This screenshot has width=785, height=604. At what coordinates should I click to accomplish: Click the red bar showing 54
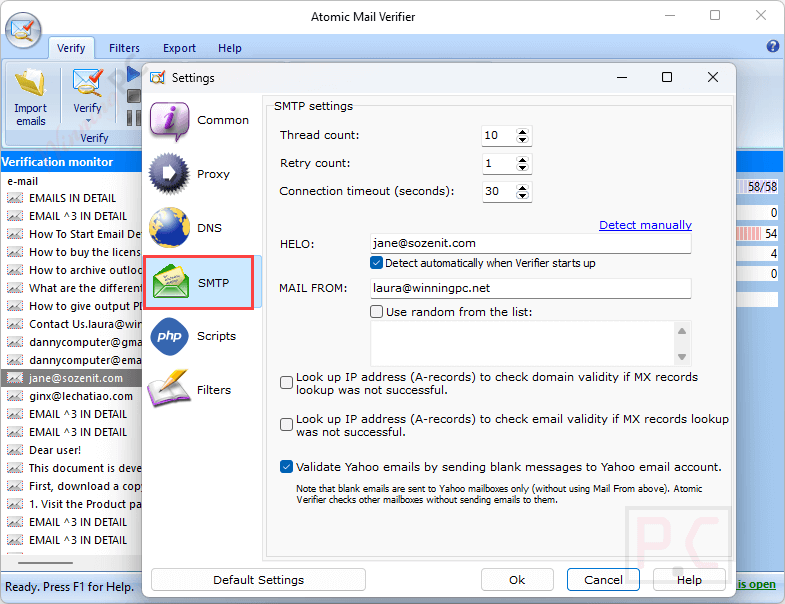tap(758, 233)
